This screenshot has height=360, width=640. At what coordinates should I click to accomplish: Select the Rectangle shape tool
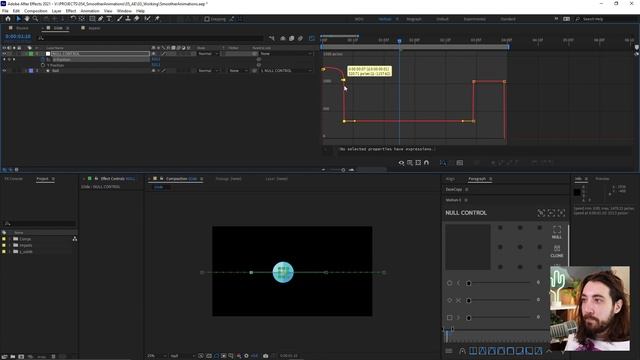pos(92,19)
